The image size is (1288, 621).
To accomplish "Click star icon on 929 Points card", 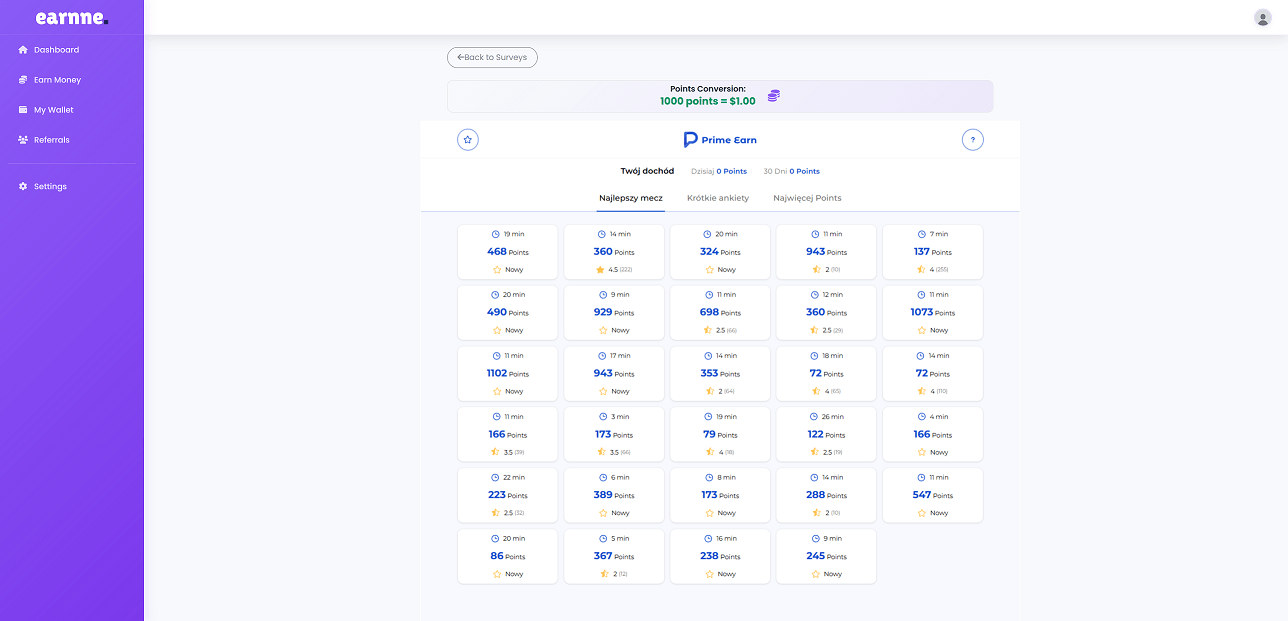I will coord(603,330).
